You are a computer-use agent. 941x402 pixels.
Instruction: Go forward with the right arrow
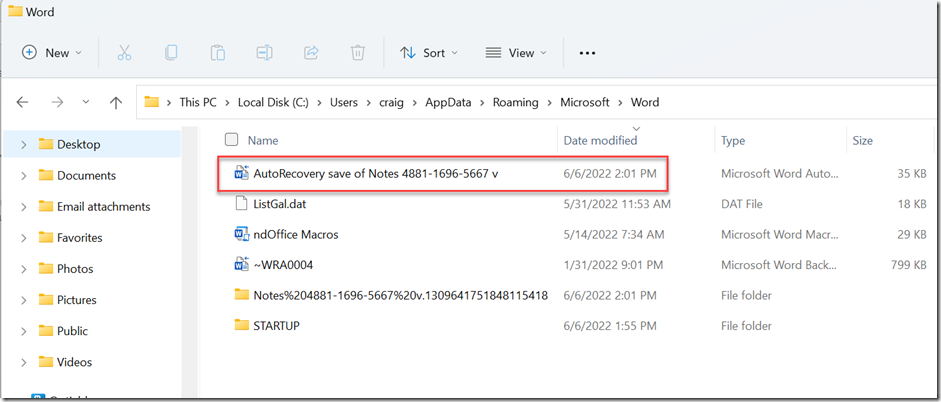point(57,103)
